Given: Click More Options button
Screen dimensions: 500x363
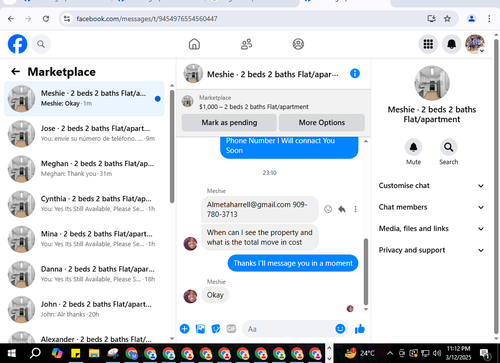Looking at the screenshot, I should (322, 123).
